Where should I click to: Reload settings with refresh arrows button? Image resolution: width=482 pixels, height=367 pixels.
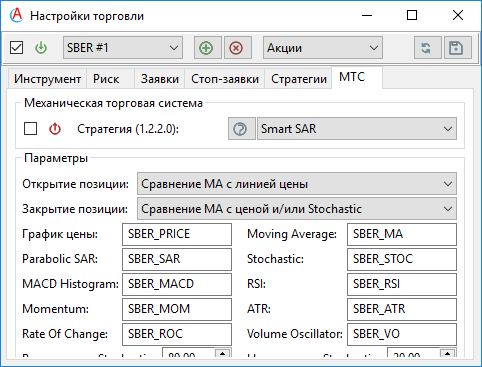click(428, 48)
